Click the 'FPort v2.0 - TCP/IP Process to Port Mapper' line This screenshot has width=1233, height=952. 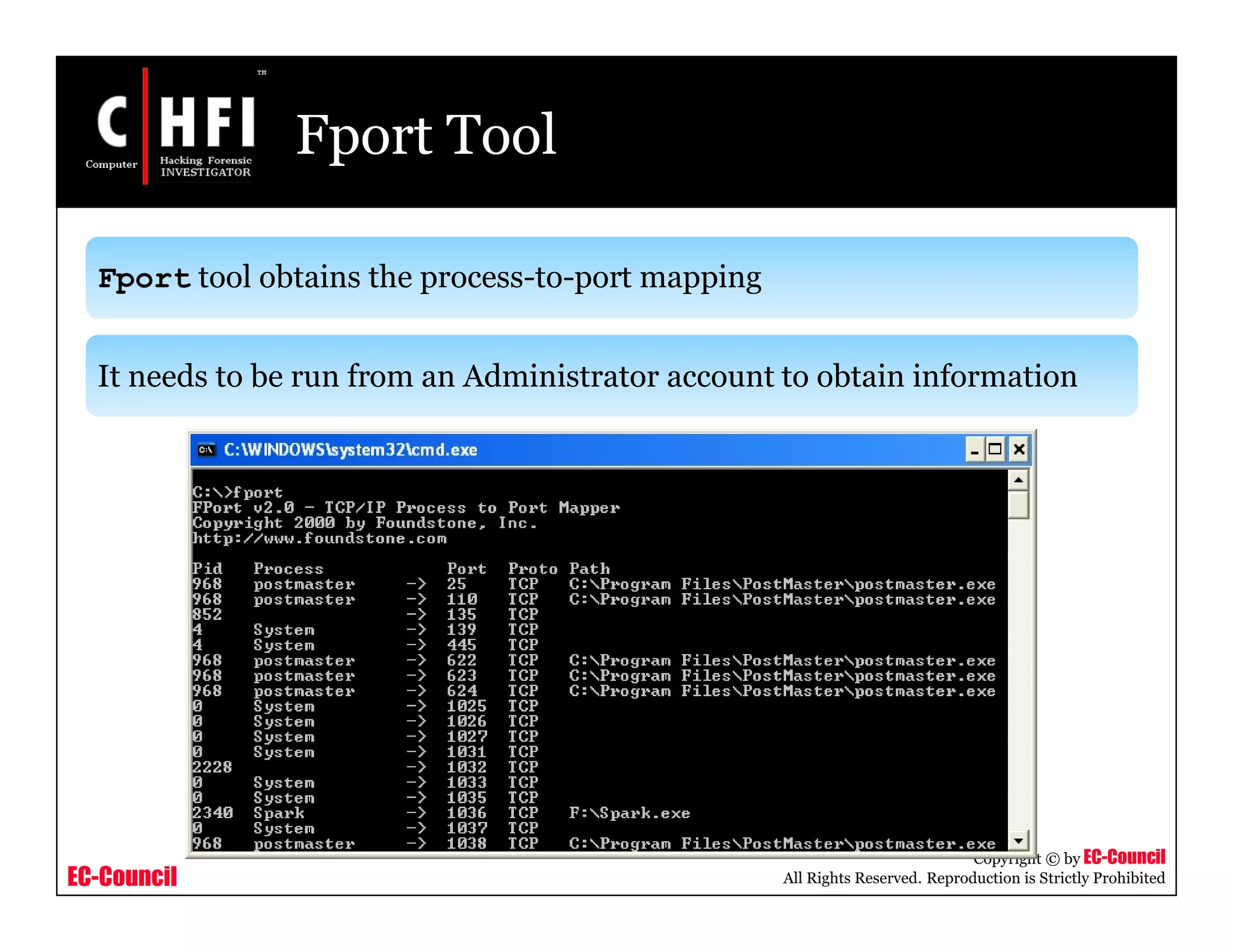tap(406, 508)
